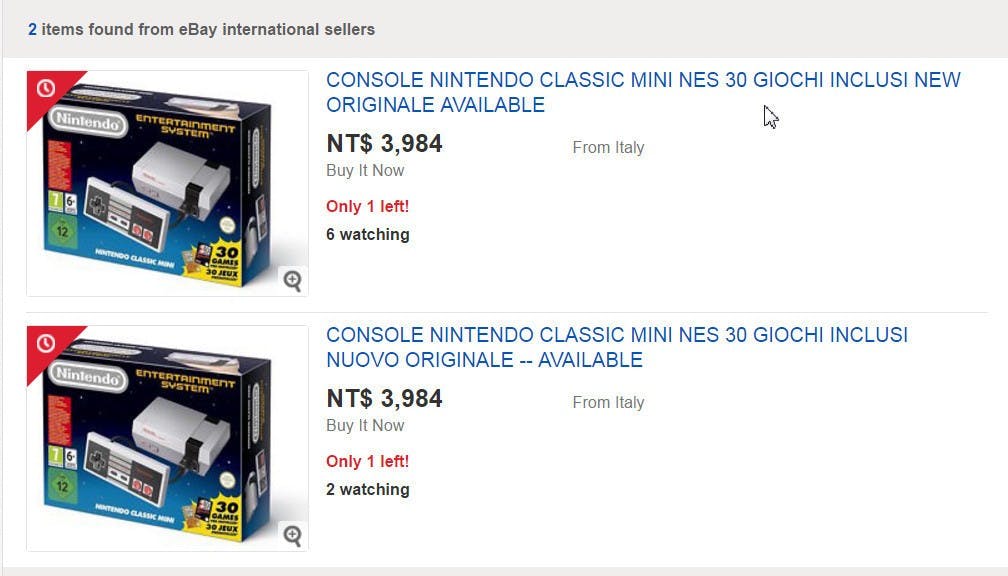Click the blue item count number in header
The height and width of the screenshot is (576, 1008).
point(32,30)
